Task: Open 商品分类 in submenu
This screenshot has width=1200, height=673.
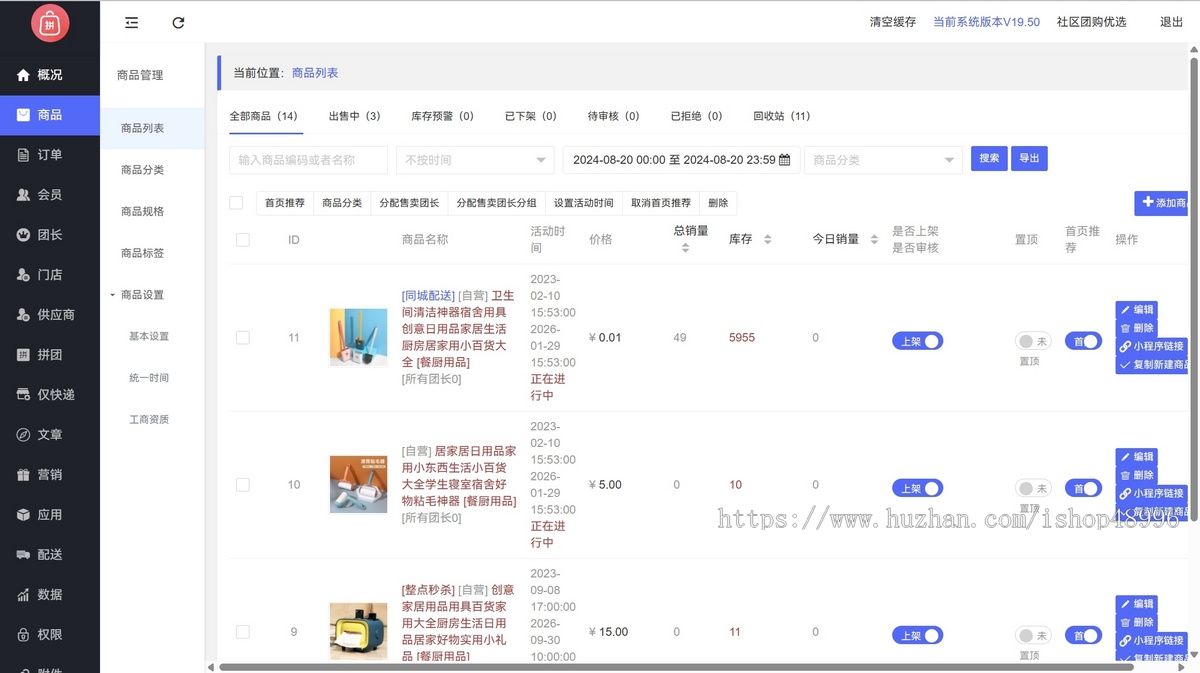Action: pyautogui.click(x=142, y=170)
